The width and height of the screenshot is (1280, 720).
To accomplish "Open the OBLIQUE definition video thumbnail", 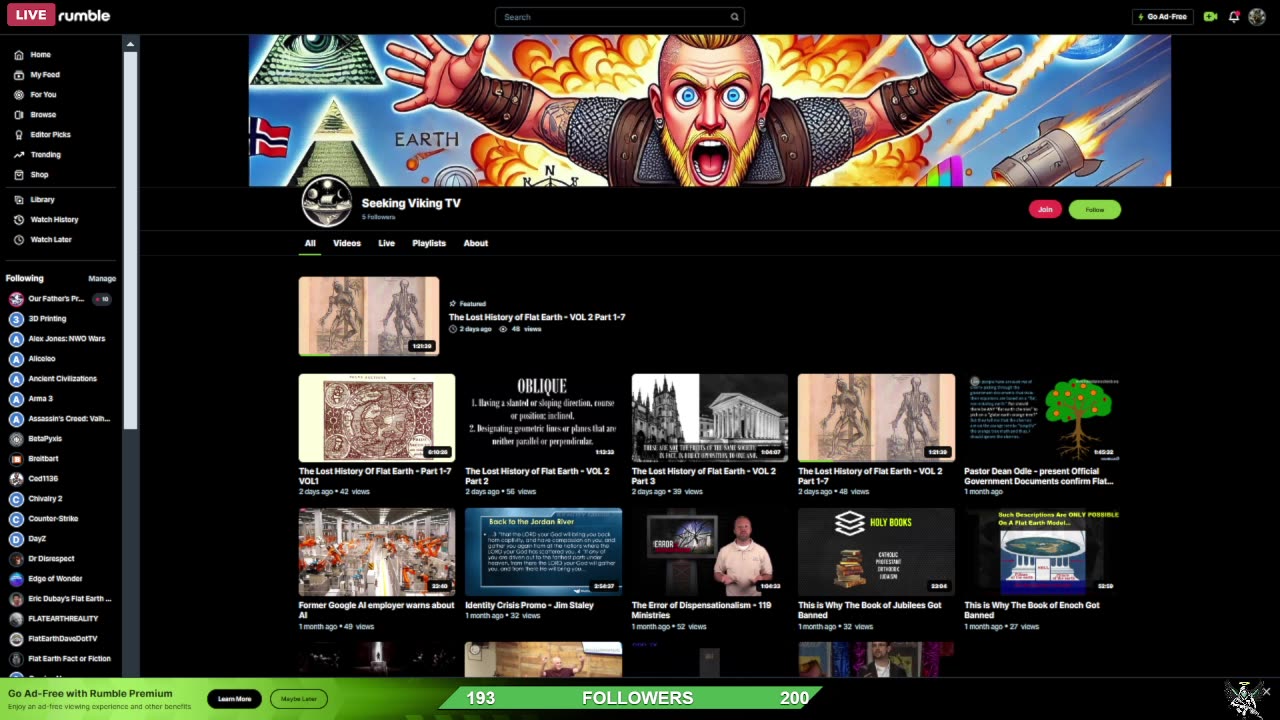I will coord(543,418).
